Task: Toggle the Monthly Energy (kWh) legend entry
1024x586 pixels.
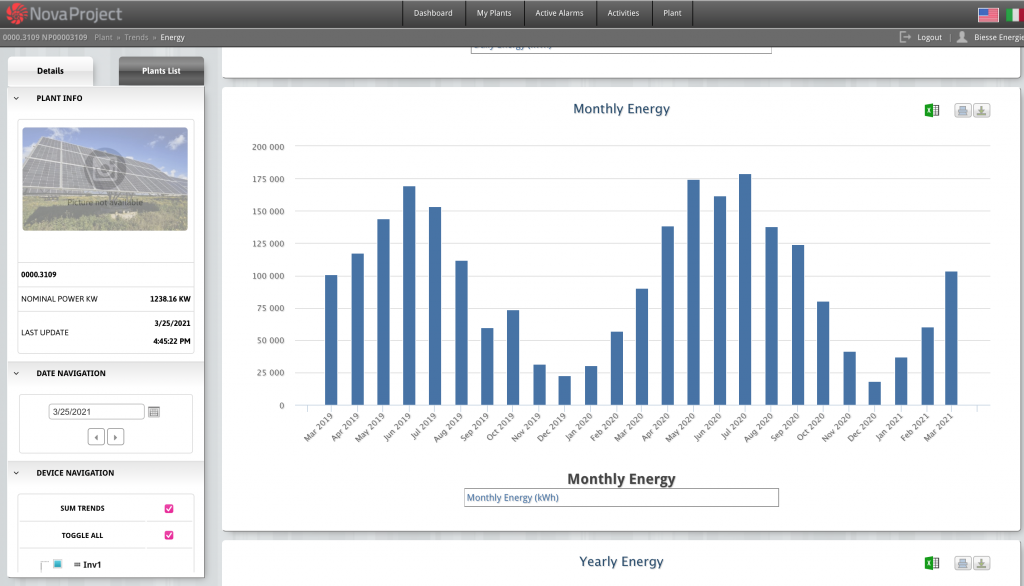Action: (513, 497)
